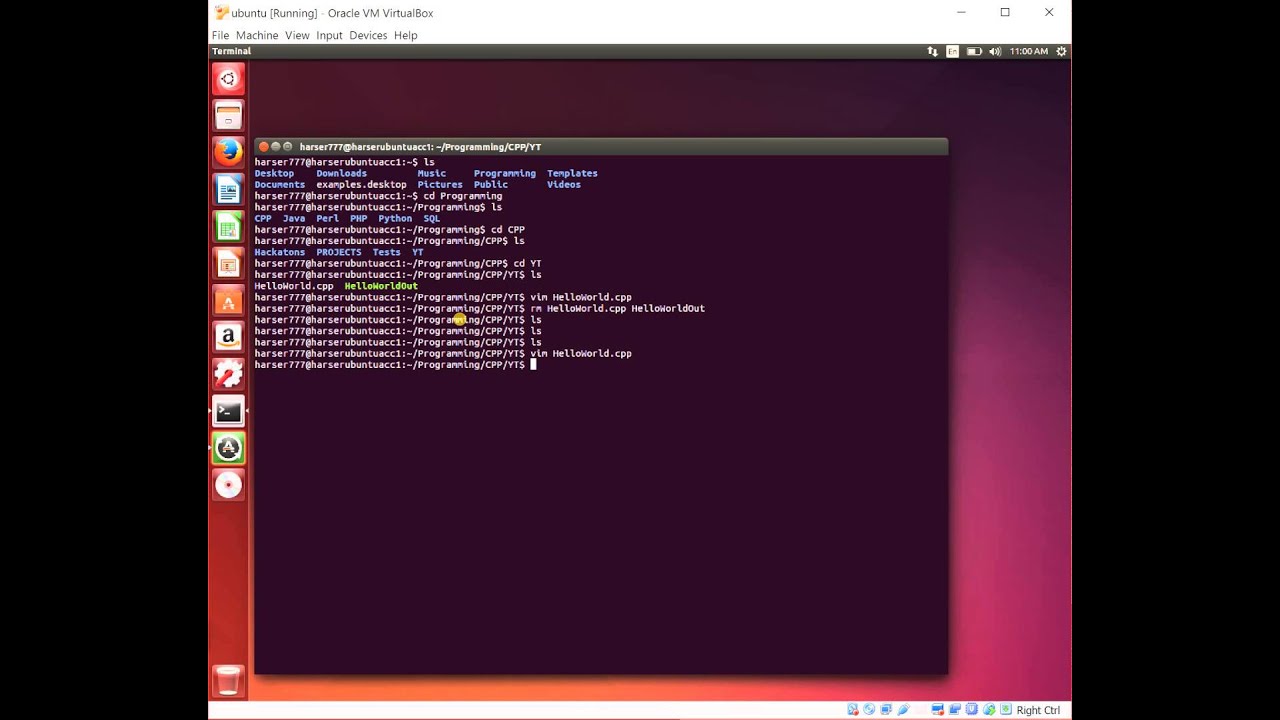Click the monitor icon with red dot in VirtualBox status bar

(x=938, y=710)
